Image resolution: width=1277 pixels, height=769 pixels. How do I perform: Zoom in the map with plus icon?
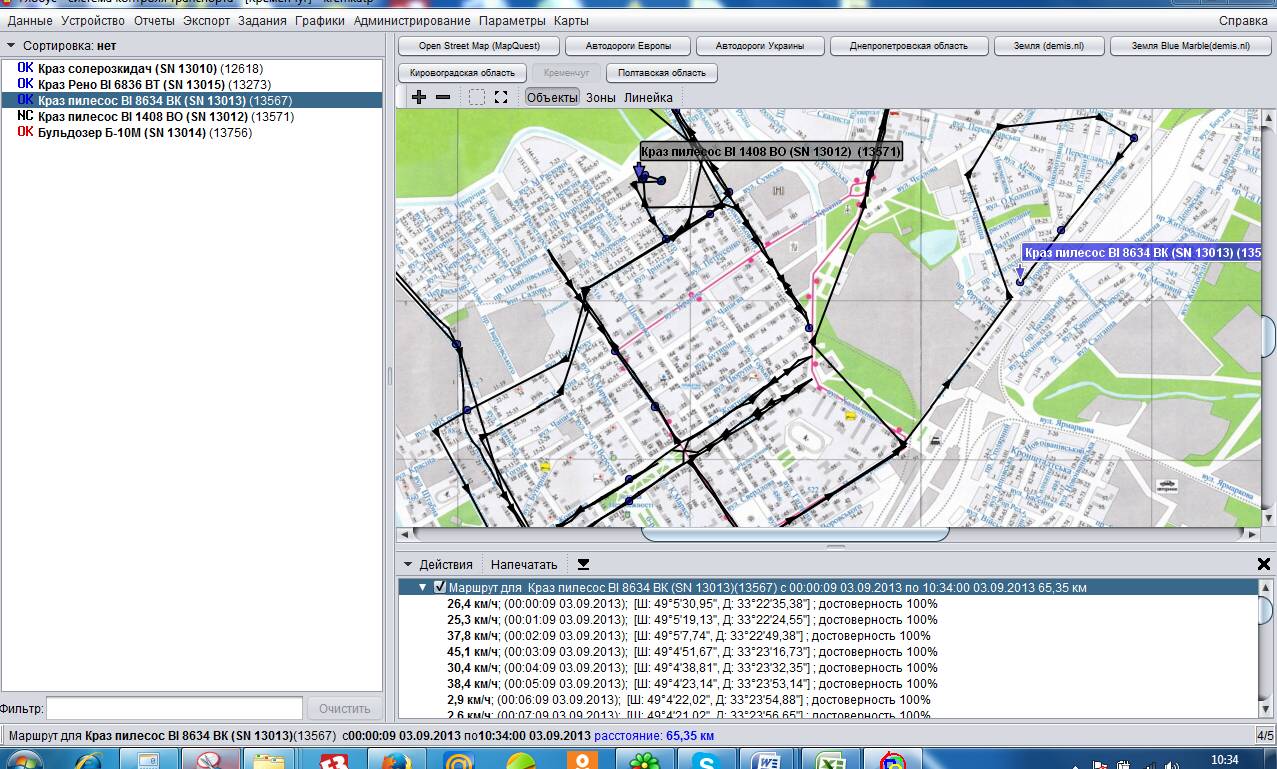[x=419, y=97]
